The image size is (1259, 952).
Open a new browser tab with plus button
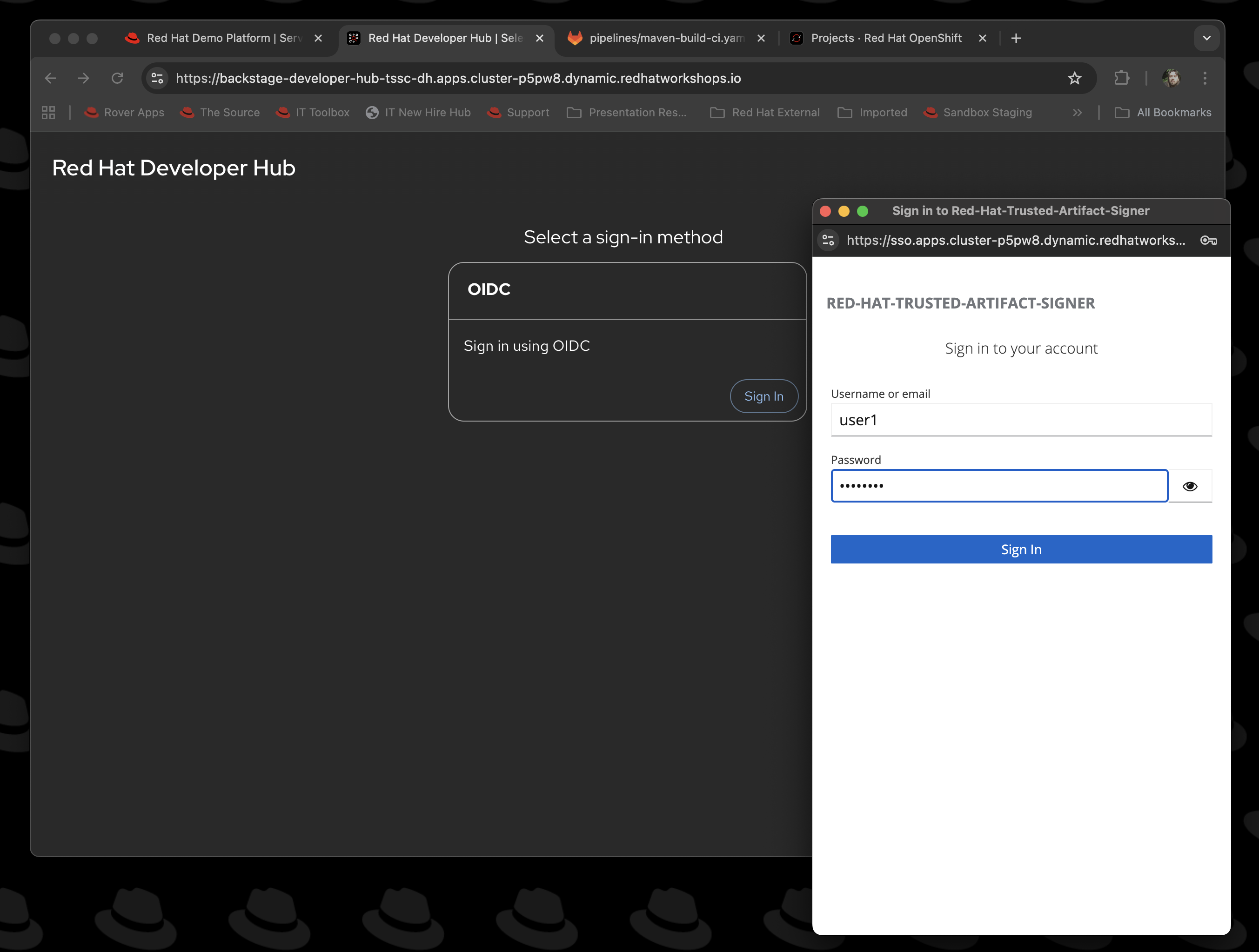1016,38
